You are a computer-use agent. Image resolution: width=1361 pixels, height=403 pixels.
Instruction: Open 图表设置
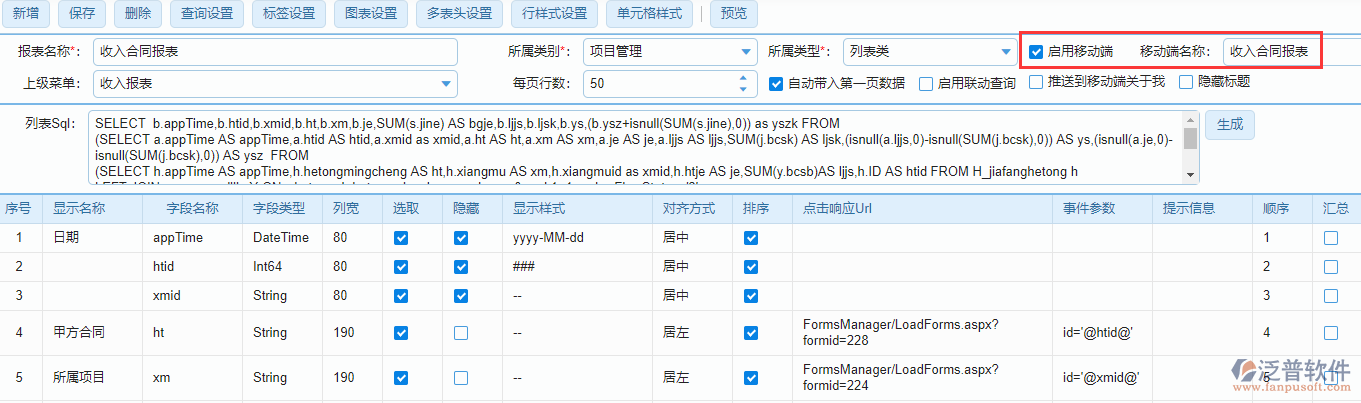370,14
